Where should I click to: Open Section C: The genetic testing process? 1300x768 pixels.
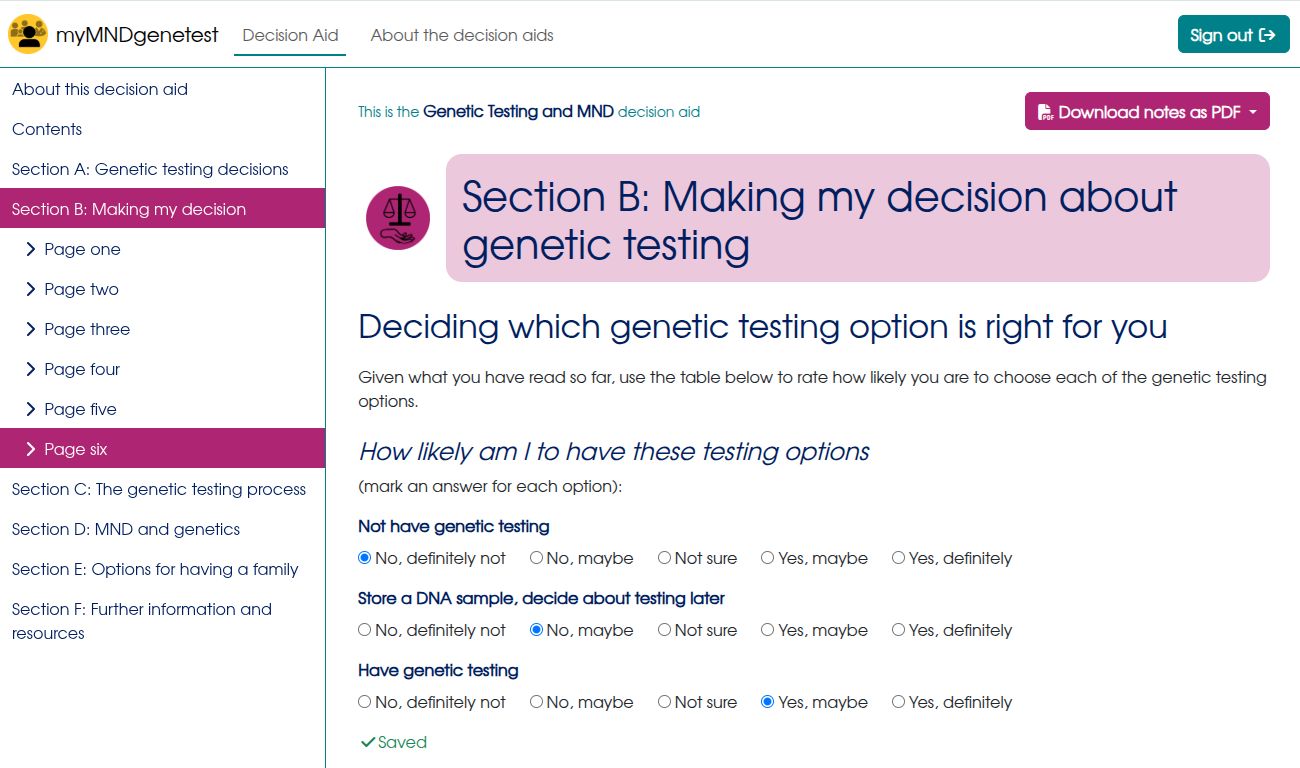tap(158, 489)
